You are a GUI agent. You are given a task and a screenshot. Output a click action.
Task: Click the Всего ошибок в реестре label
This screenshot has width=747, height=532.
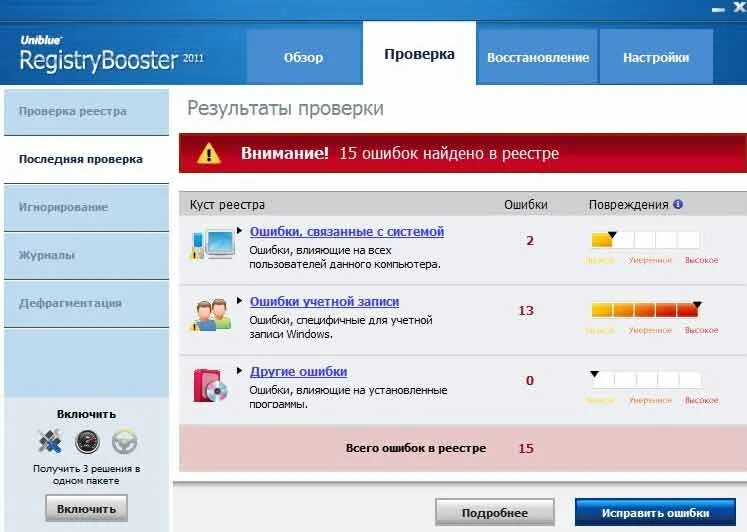pos(416,448)
